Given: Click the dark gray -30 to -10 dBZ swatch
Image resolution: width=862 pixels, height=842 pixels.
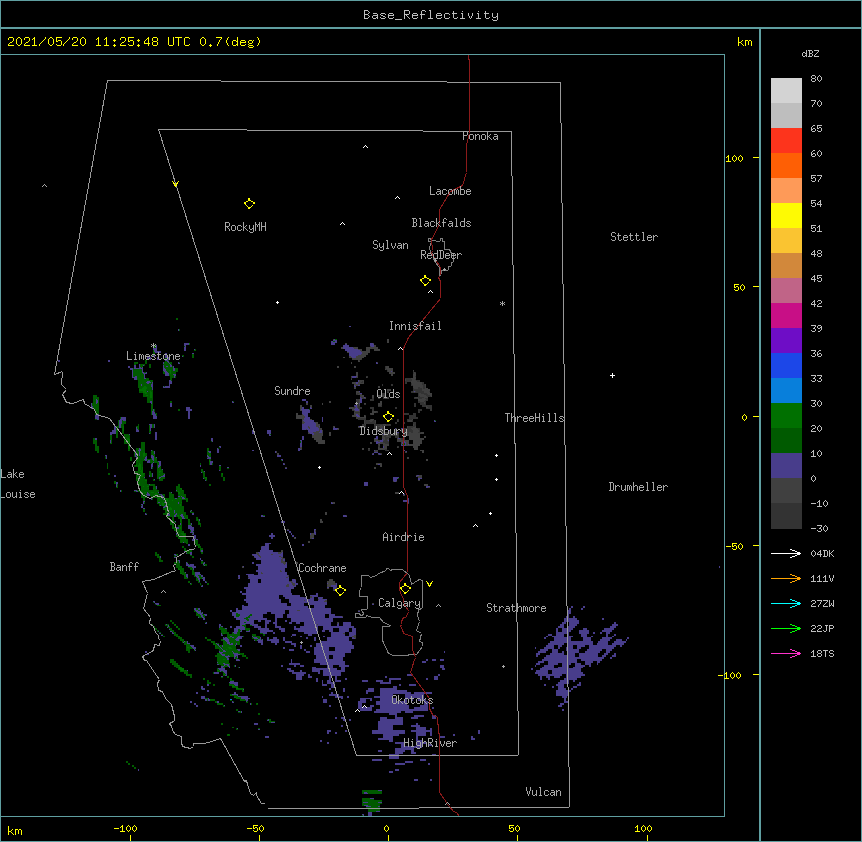Looking at the screenshot, I should point(786,516).
